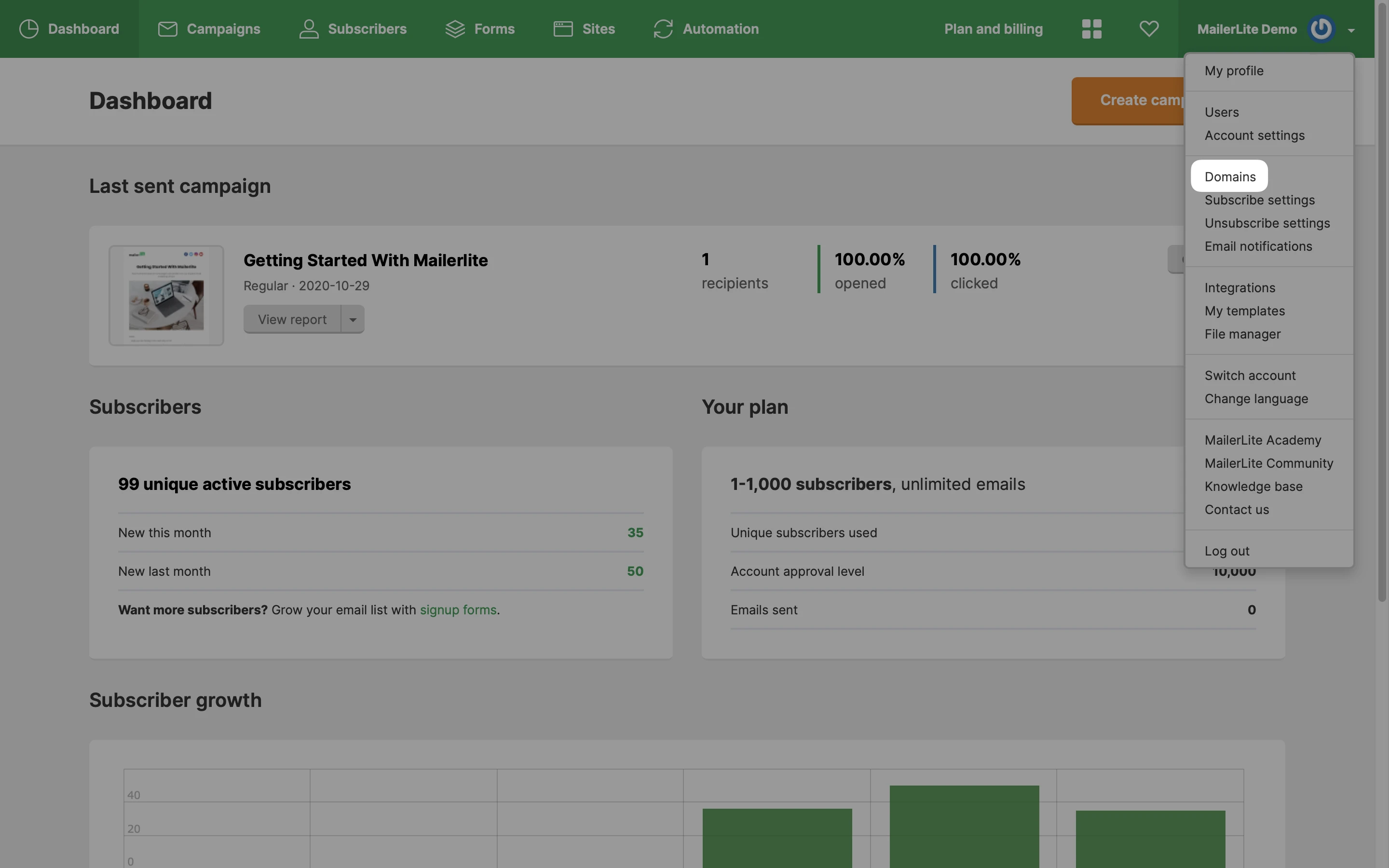This screenshot has width=1389, height=868.
Task: Open Account settings menu entry
Action: [1254, 136]
